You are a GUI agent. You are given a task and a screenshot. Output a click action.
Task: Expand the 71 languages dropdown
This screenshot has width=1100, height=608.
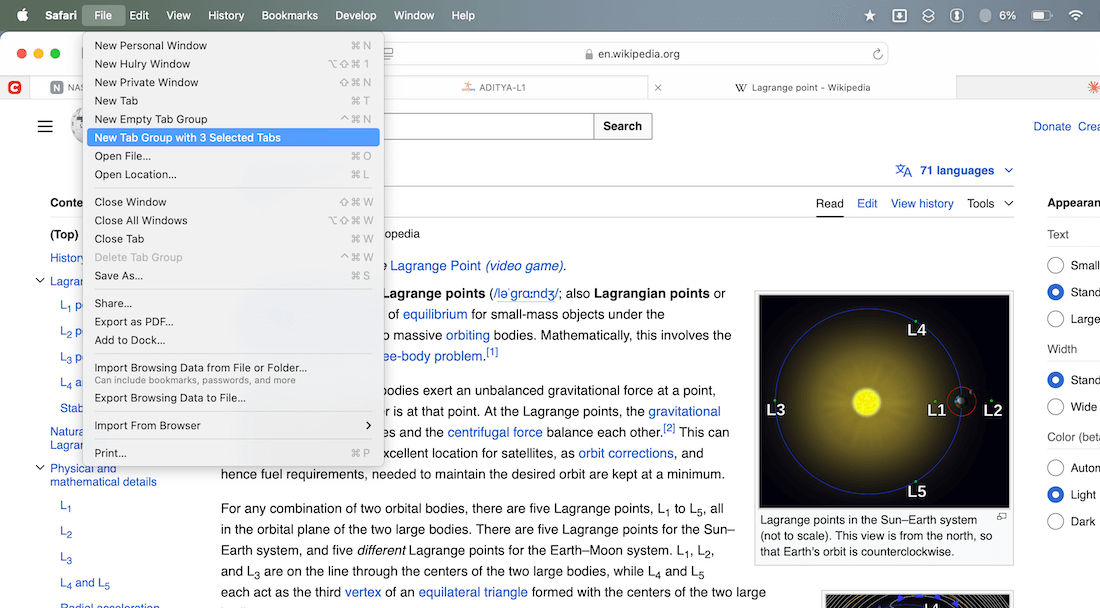(x=955, y=171)
